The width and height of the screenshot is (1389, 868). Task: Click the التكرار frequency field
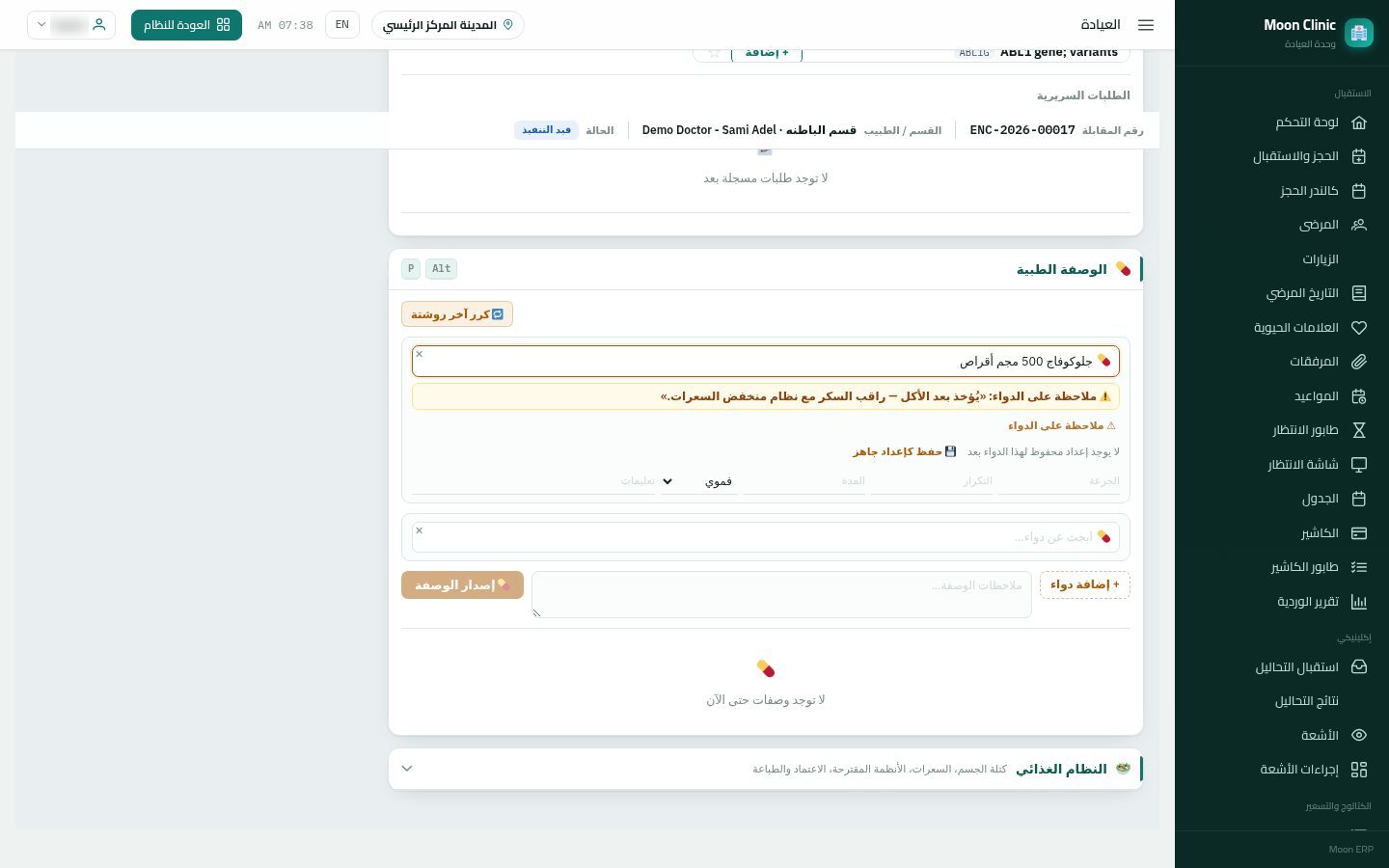point(932,480)
